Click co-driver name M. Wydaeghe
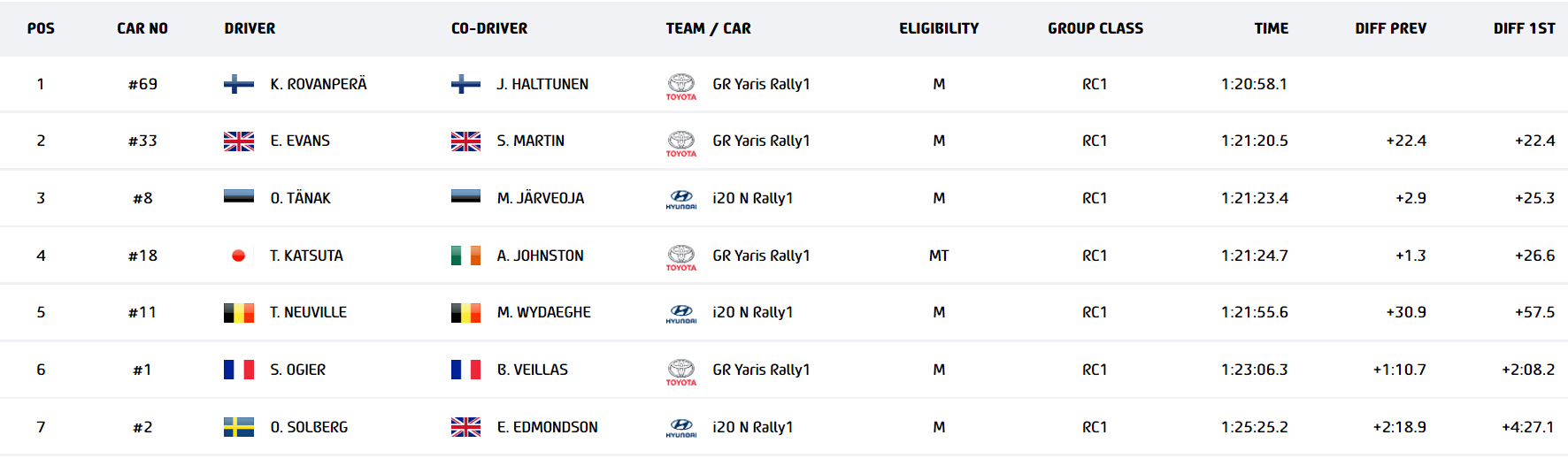 tap(543, 312)
